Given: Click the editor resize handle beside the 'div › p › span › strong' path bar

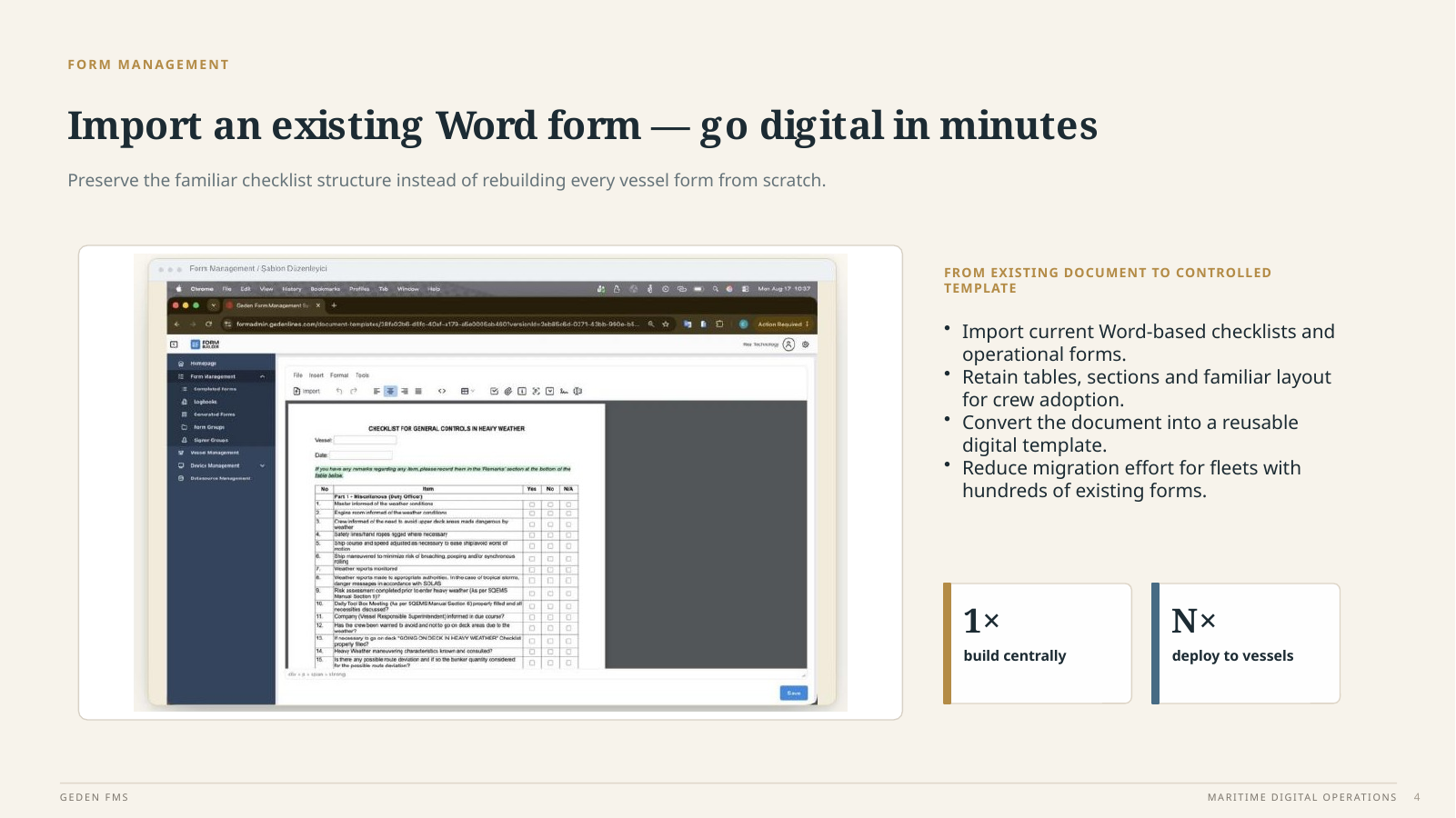Looking at the screenshot, I should click(x=804, y=674).
